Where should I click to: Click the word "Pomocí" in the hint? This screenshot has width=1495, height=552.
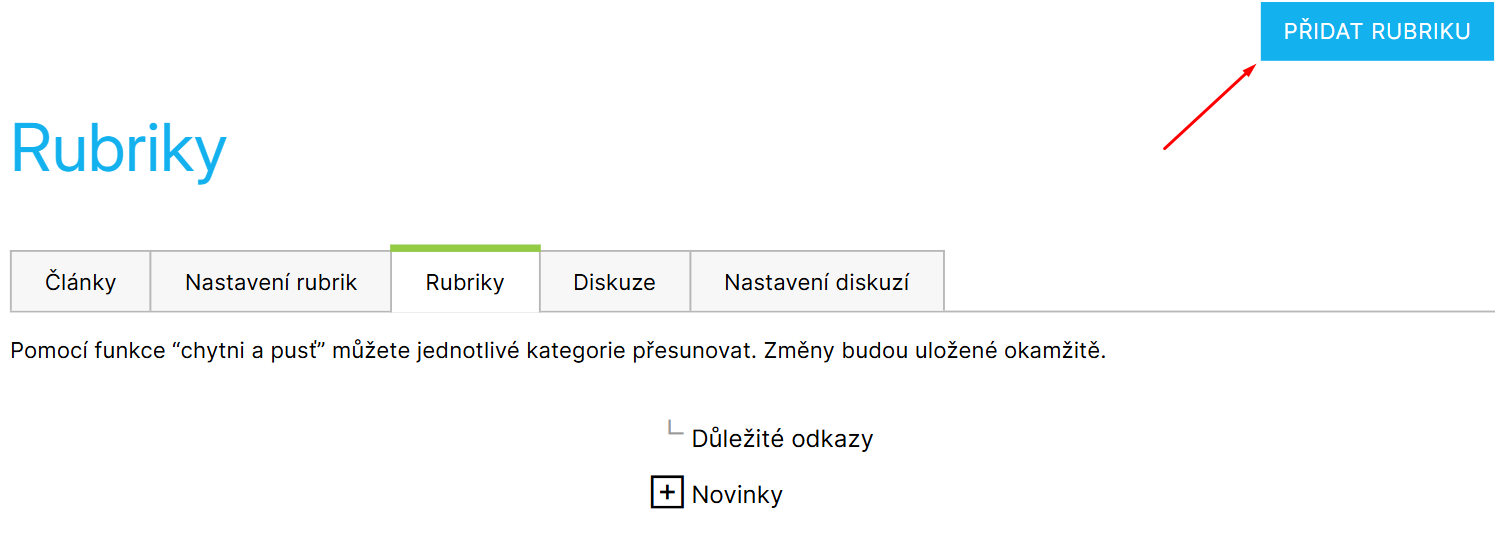click(x=44, y=352)
